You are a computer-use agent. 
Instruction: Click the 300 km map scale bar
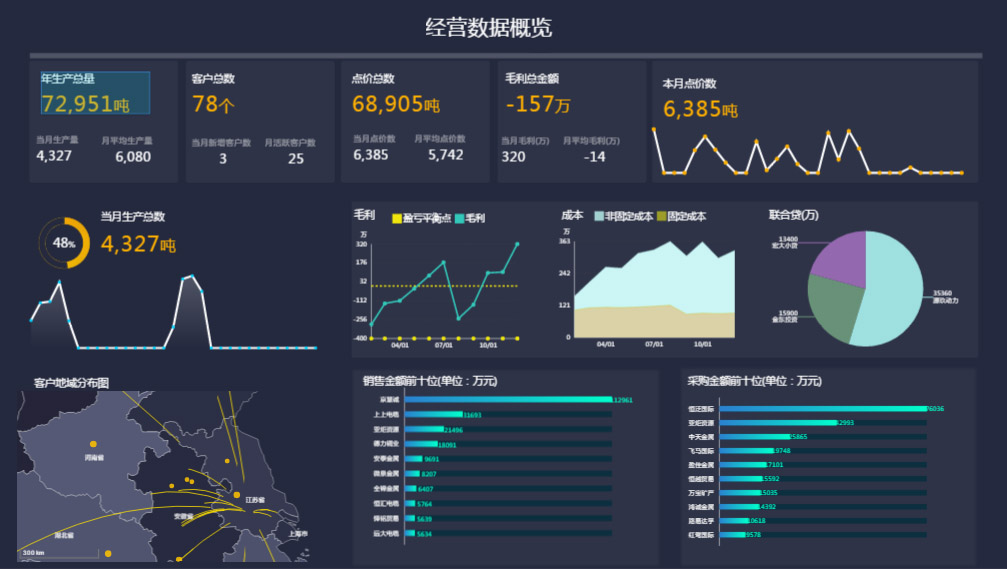[60, 554]
